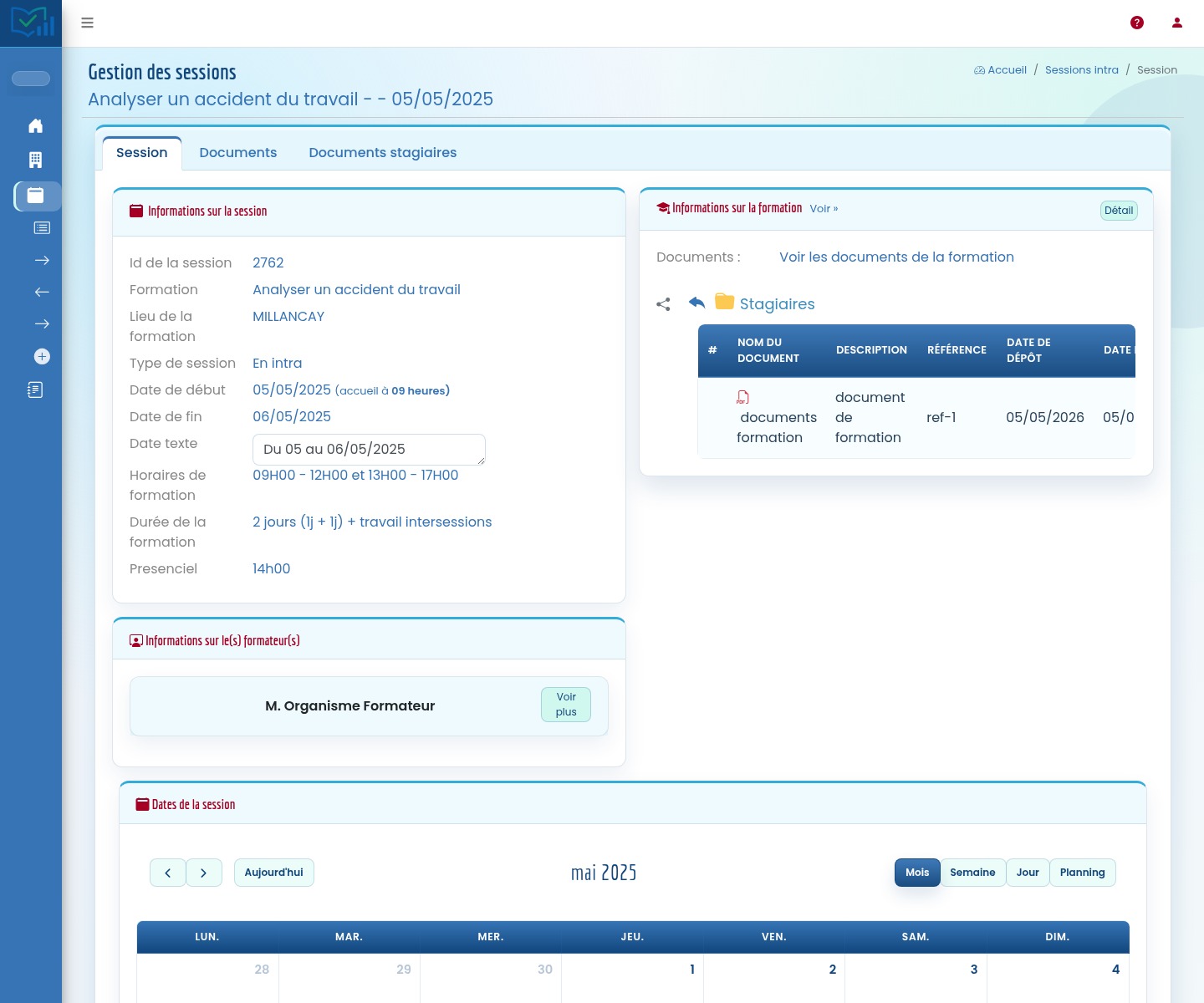
Task: Click the application logo in sidebar
Action: click(x=32, y=23)
